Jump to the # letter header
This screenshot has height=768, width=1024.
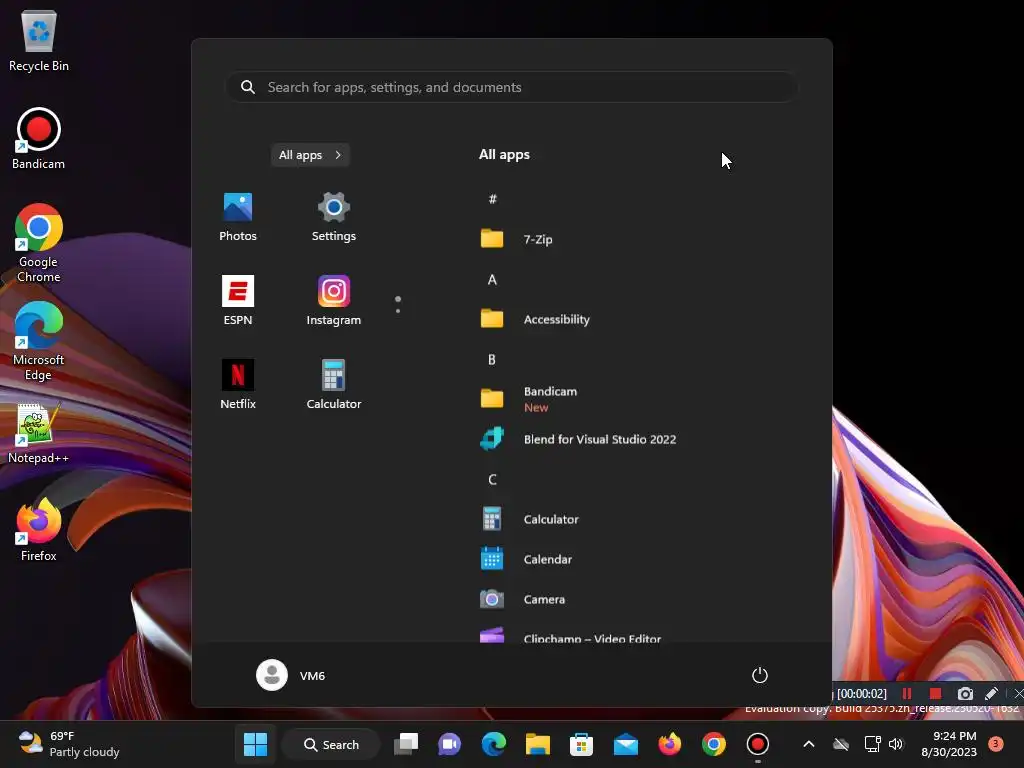[x=492, y=199]
